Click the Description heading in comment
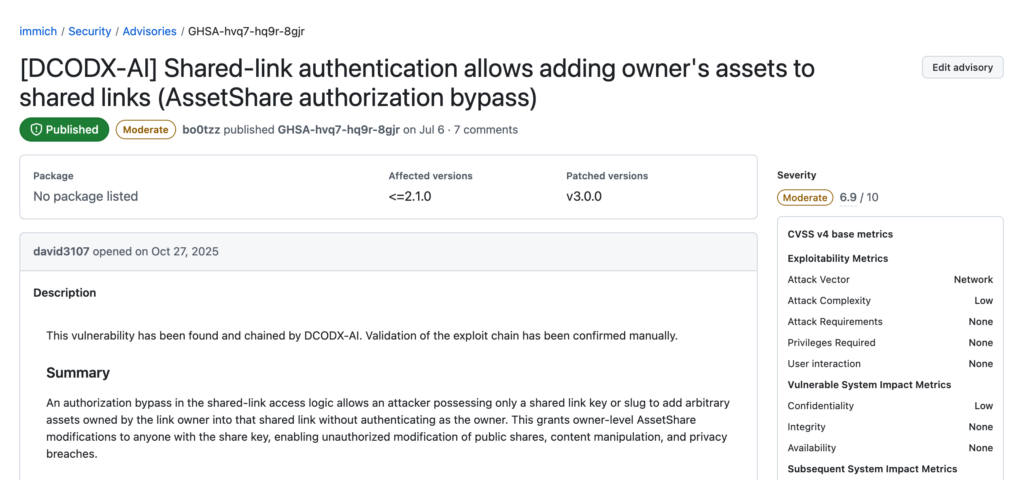 click(65, 293)
